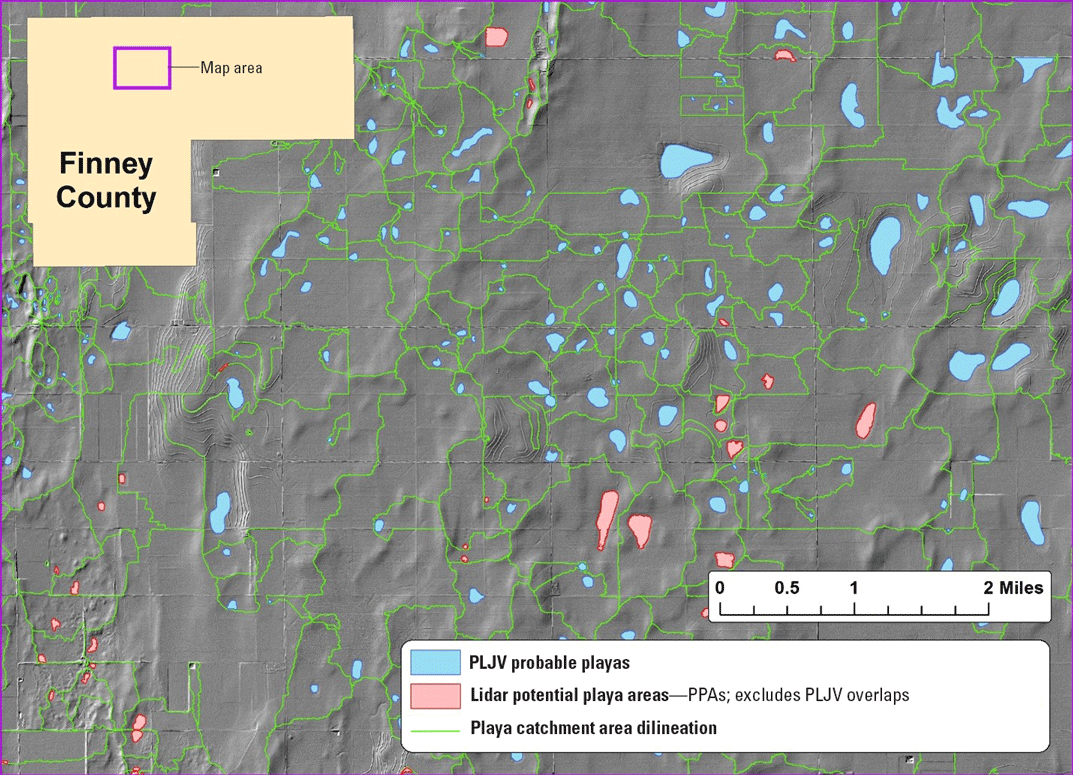The height and width of the screenshot is (775, 1073).
Task: Click the "Map area" inset label
Action: coord(231,68)
